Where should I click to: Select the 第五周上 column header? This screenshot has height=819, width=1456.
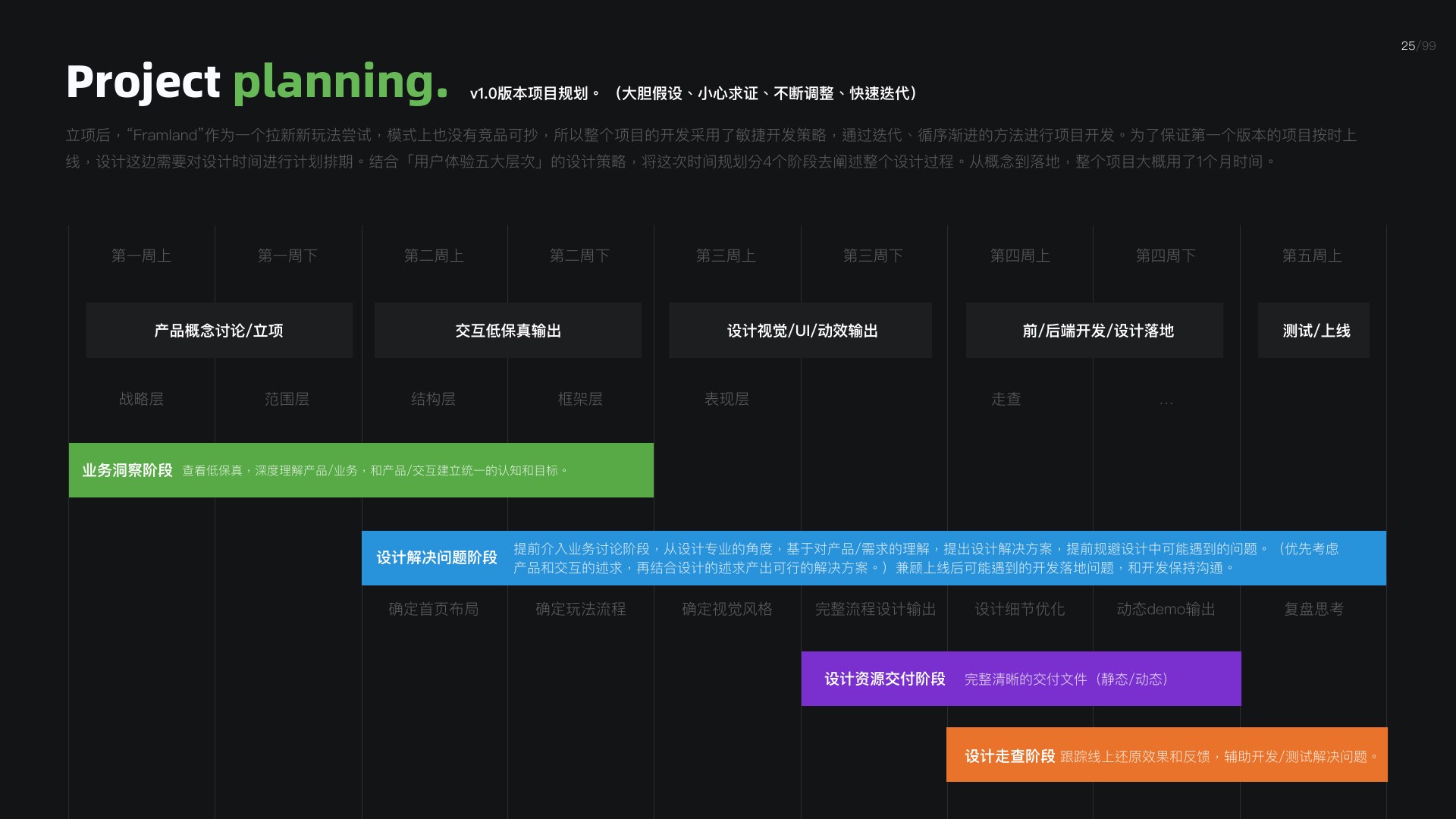(1312, 256)
